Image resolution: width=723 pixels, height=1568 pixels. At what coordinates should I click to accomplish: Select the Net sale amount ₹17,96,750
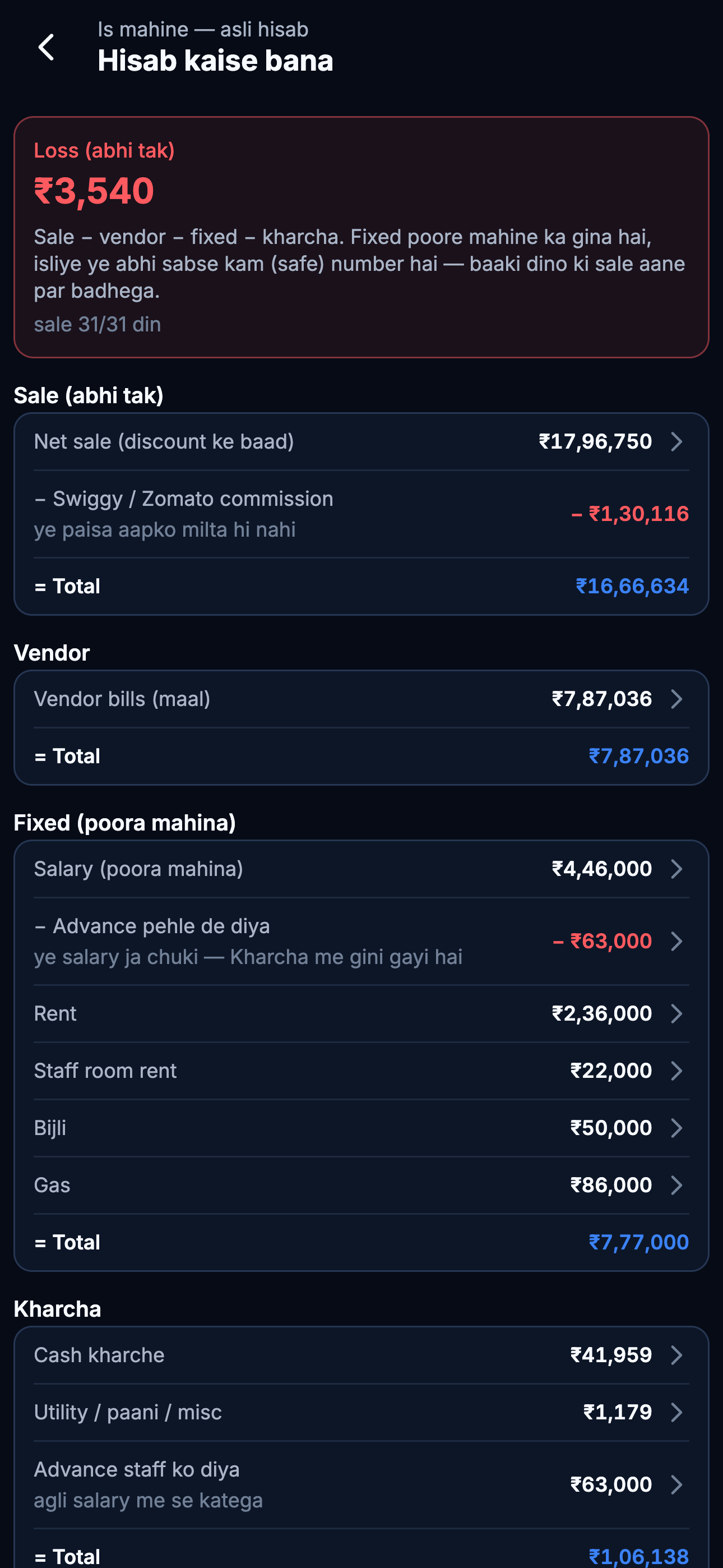(595, 441)
